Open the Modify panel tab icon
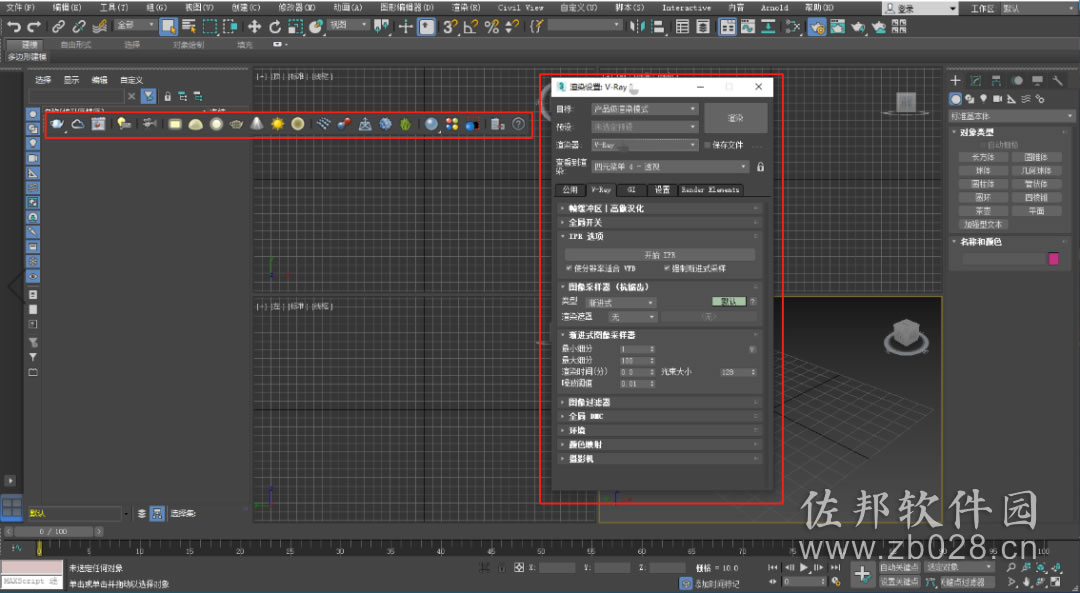This screenshot has height=593, width=1080. (976, 81)
